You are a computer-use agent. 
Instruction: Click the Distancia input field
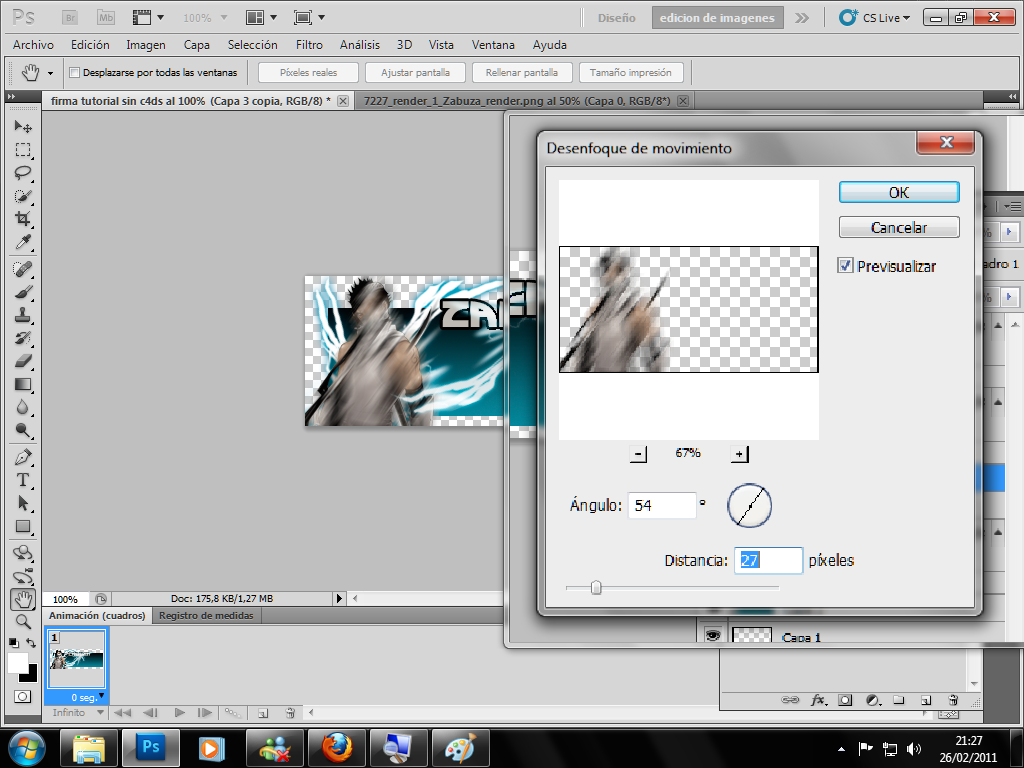[768, 560]
